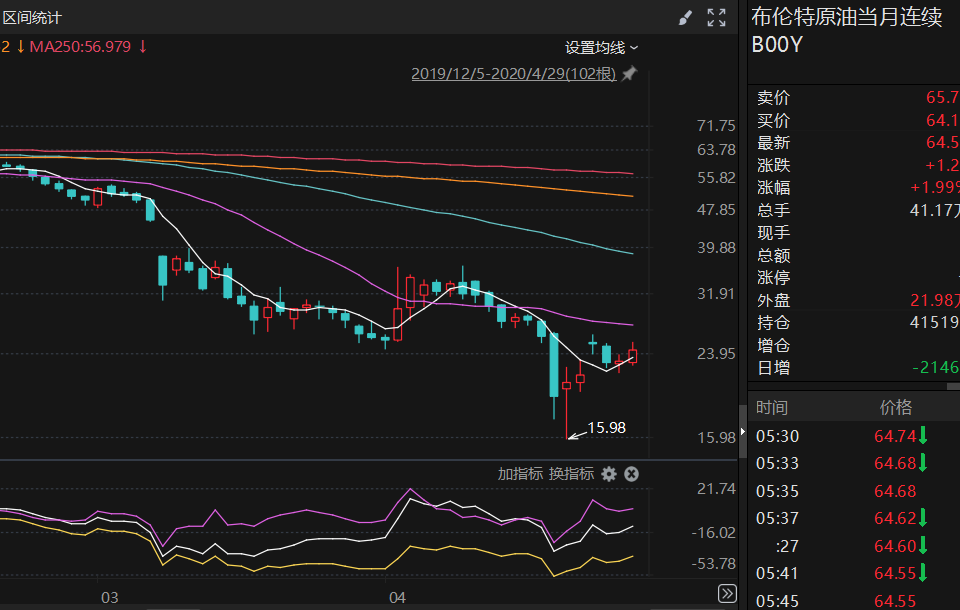Click the 03 month marker on timeline
This screenshot has width=960, height=610.
tap(110, 597)
